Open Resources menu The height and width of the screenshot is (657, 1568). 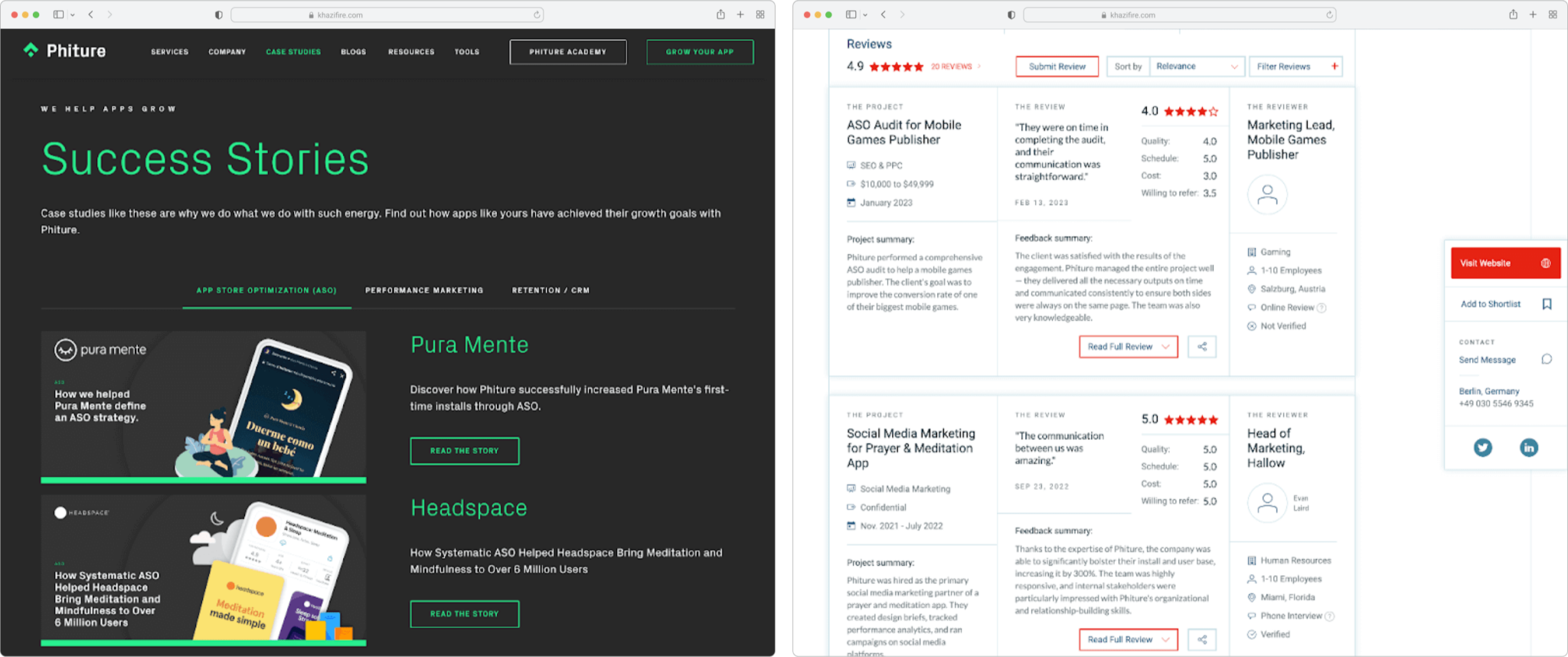tap(411, 52)
